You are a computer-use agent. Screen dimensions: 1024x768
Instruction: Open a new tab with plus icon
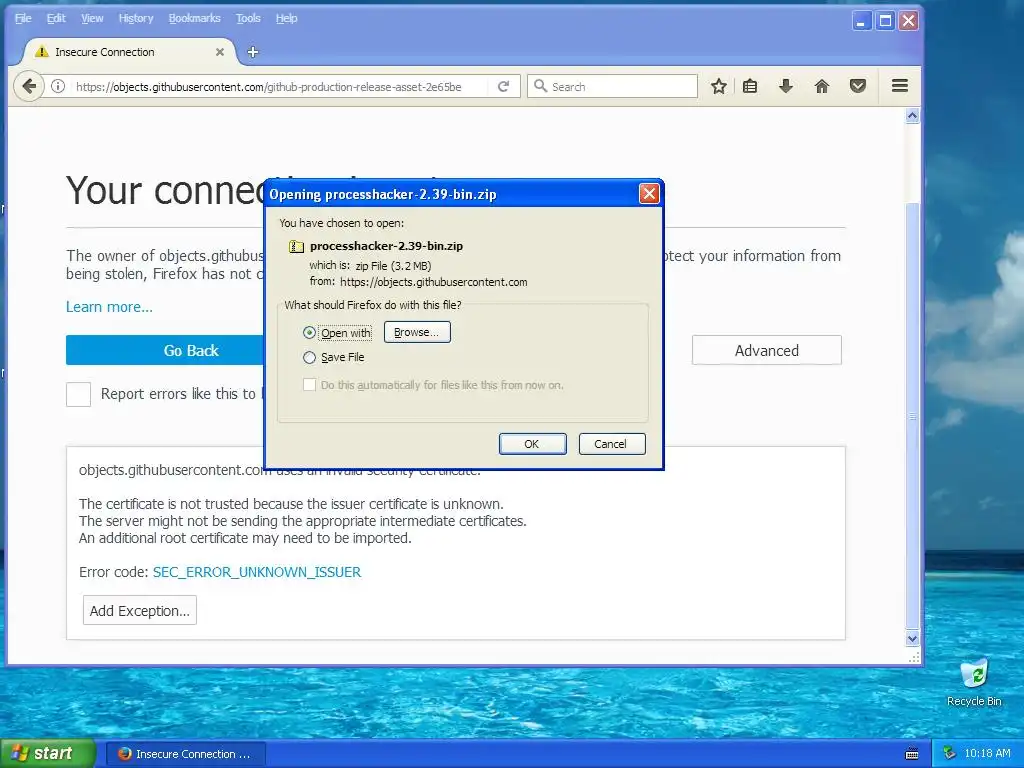(253, 52)
